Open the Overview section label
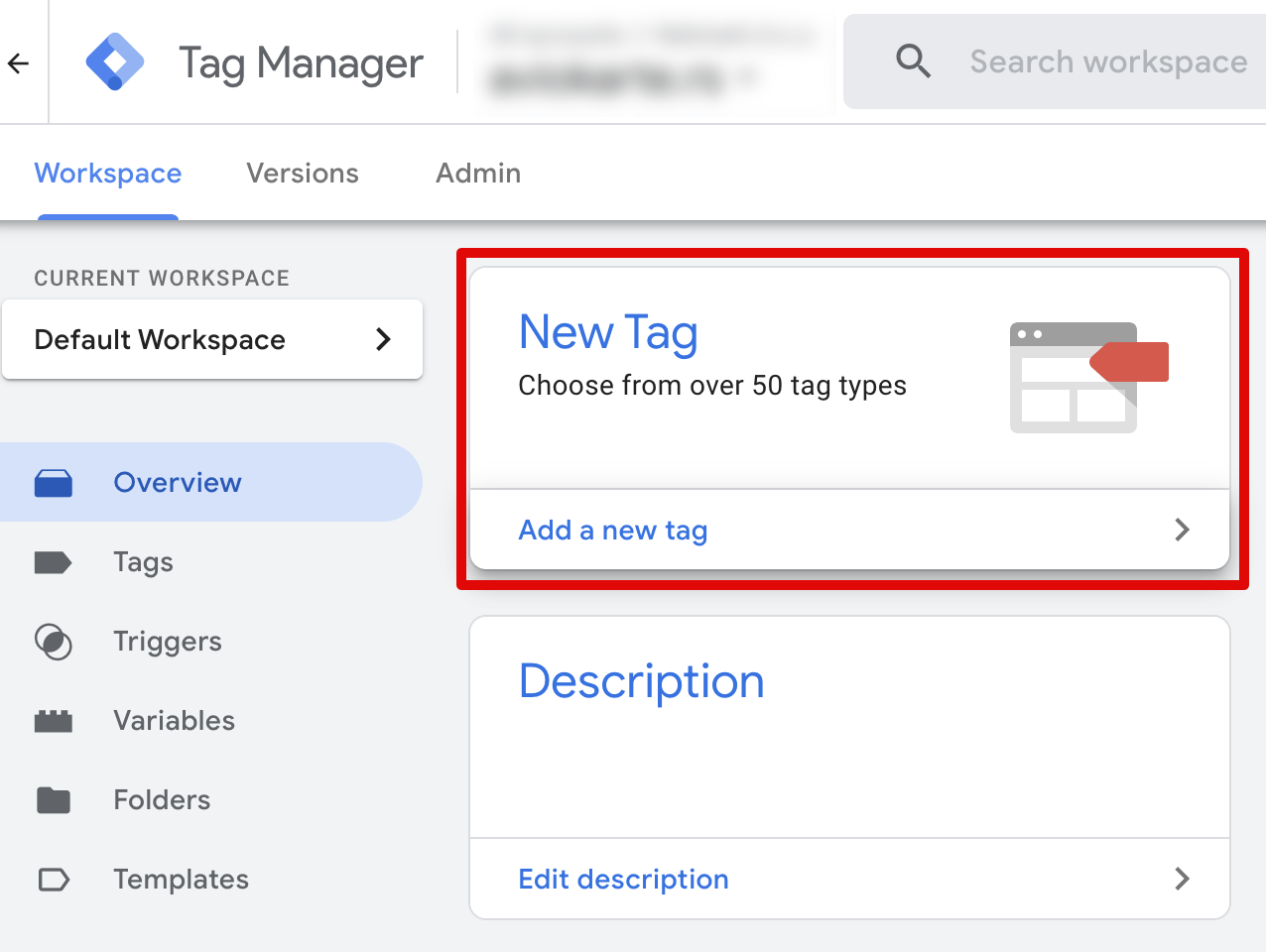1266x952 pixels. 178,483
